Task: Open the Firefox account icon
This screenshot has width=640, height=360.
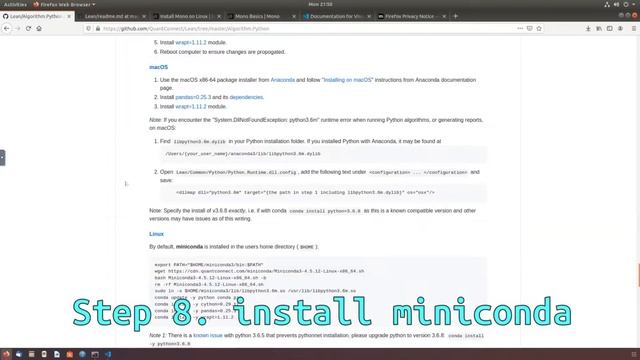Action: [620, 29]
